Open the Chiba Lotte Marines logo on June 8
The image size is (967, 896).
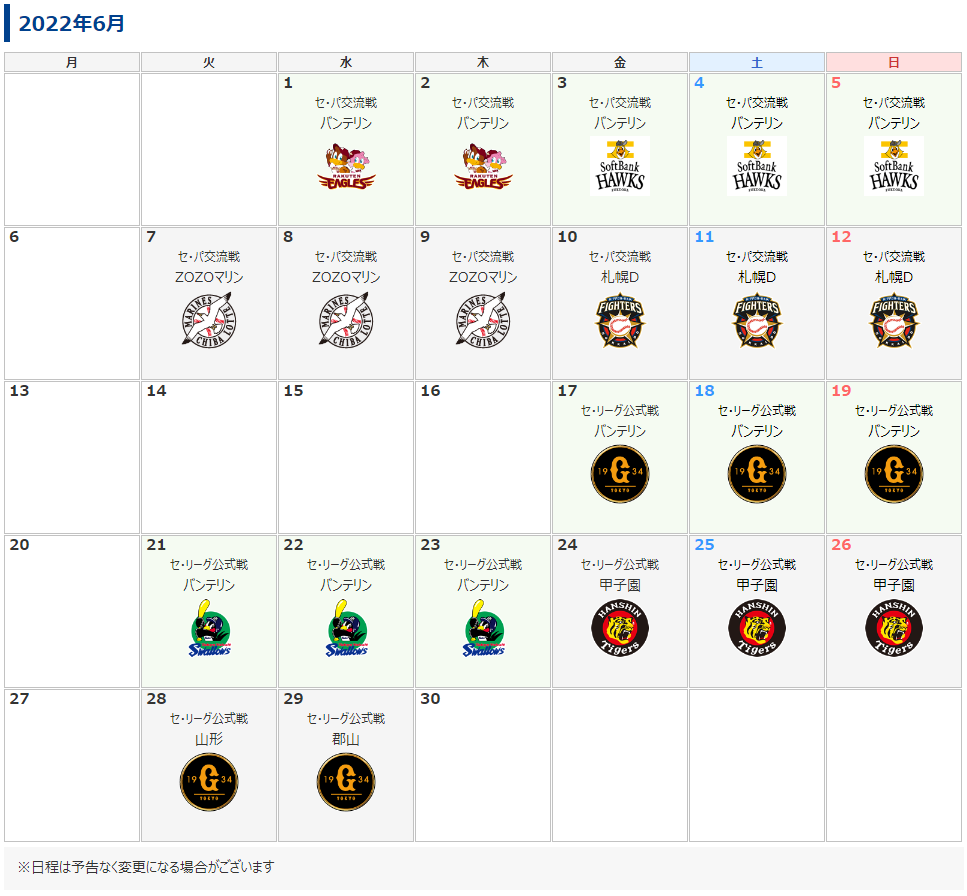pos(346,320)
